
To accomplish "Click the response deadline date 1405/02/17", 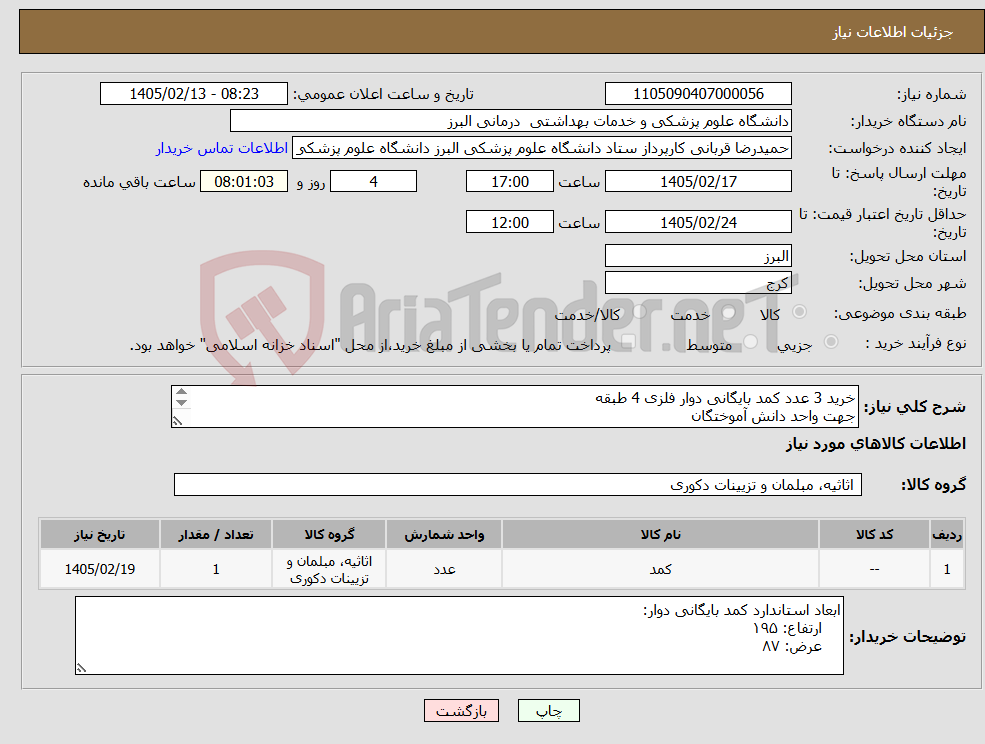I will tap(698, 182).
